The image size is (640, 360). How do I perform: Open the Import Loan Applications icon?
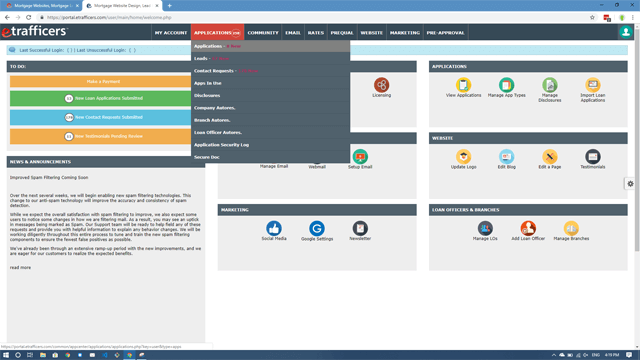click(x=593, y=85)
